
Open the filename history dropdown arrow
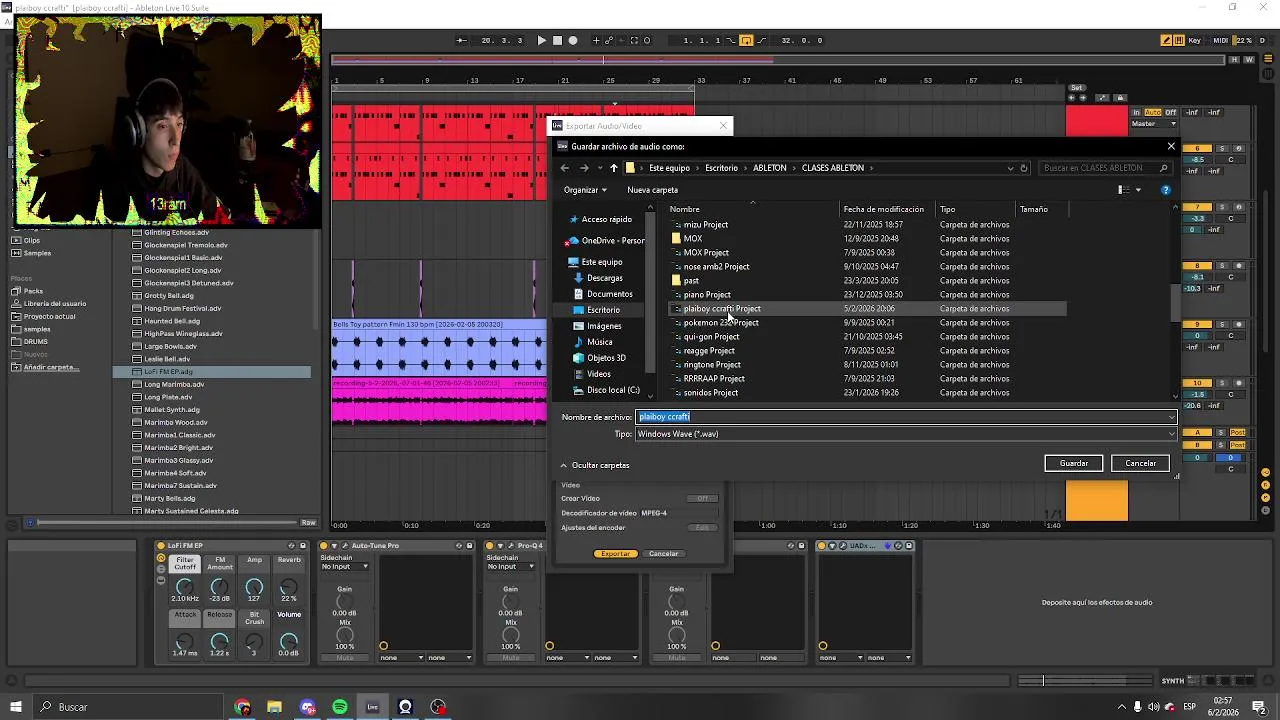pos(1172,417)
